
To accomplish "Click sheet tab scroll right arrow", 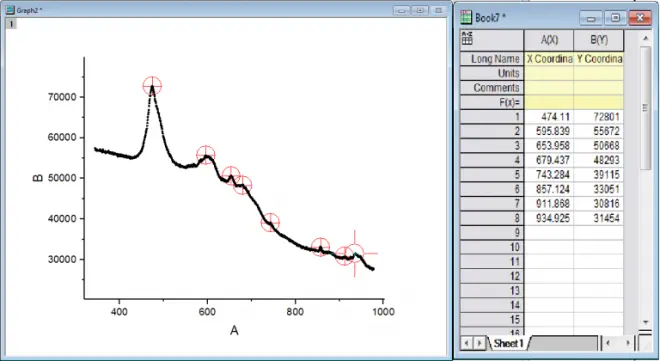I will pos(479,343).
